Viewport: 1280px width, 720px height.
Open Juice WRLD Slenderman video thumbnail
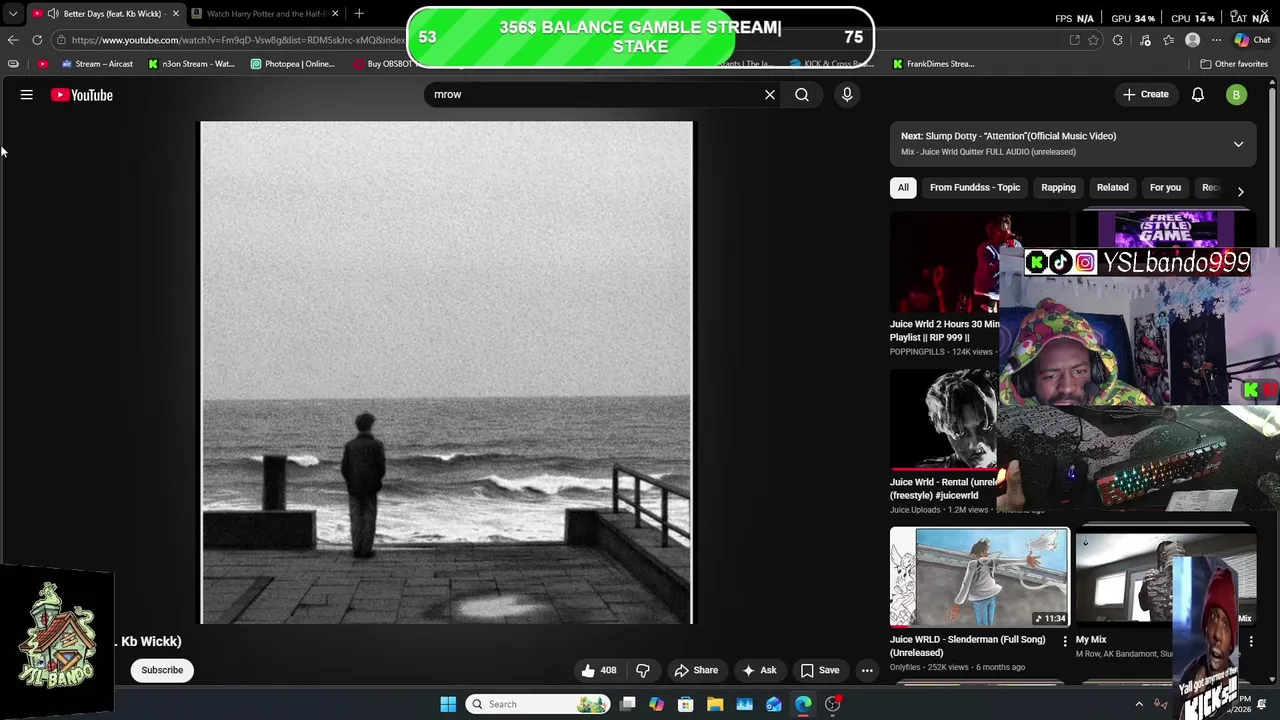click(980, 577)
